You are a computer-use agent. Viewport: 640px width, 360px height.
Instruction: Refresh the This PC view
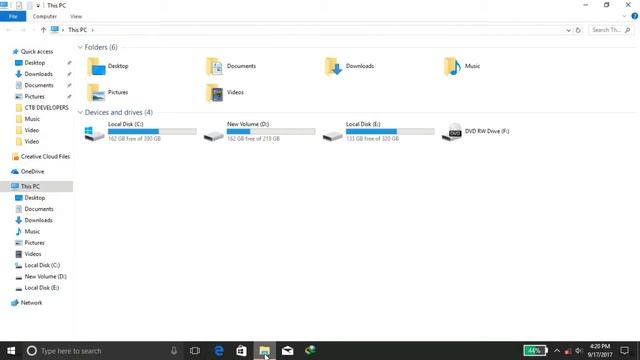578,30
